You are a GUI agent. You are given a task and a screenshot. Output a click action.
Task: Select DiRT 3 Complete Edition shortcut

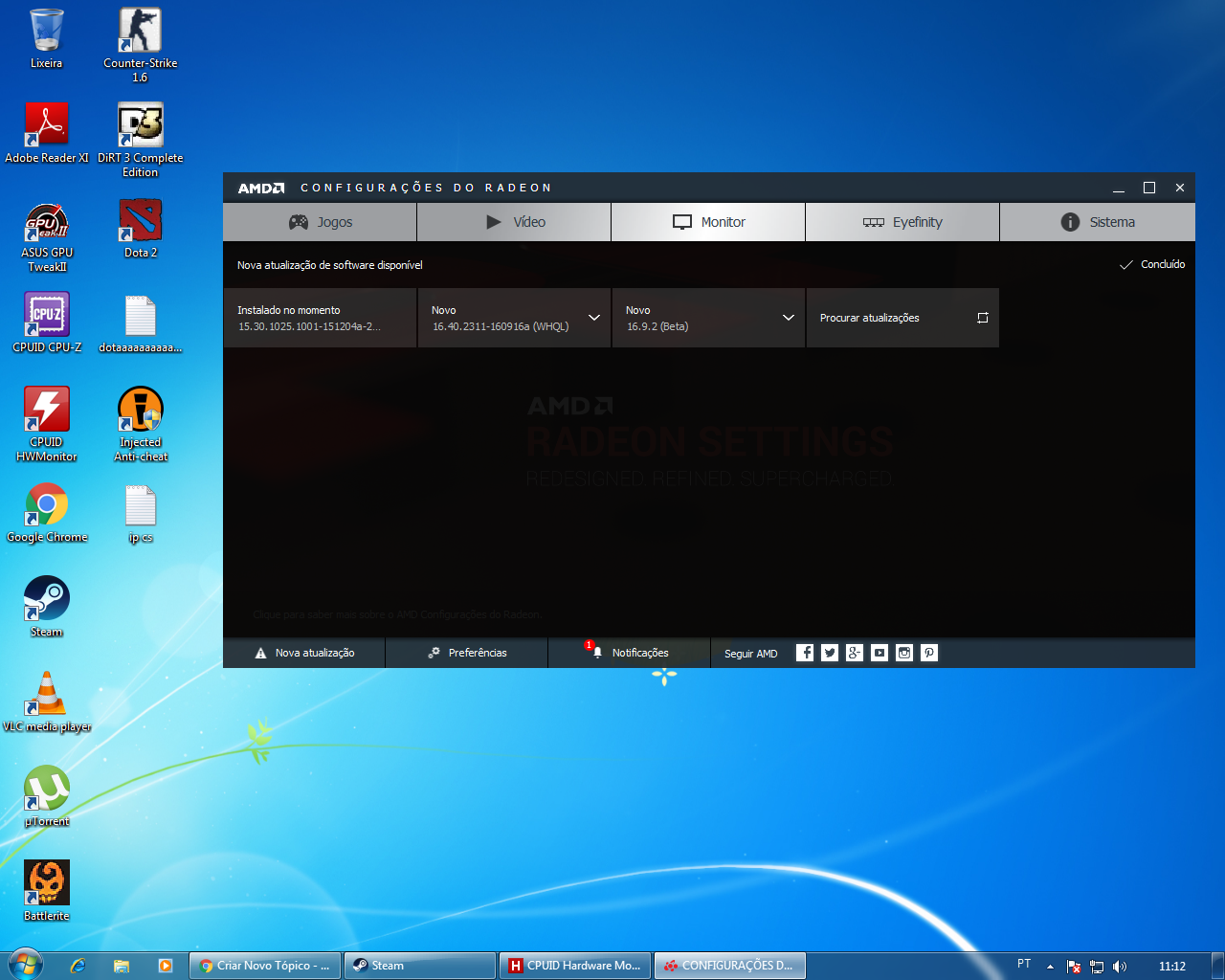pos(140,141)
